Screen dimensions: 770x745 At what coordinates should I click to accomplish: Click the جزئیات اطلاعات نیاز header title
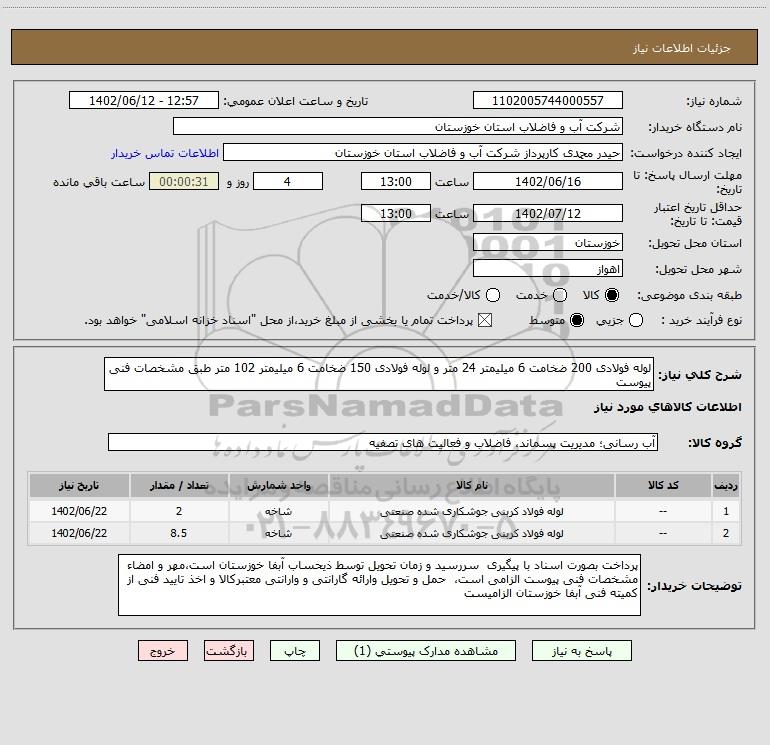(682, 48)
